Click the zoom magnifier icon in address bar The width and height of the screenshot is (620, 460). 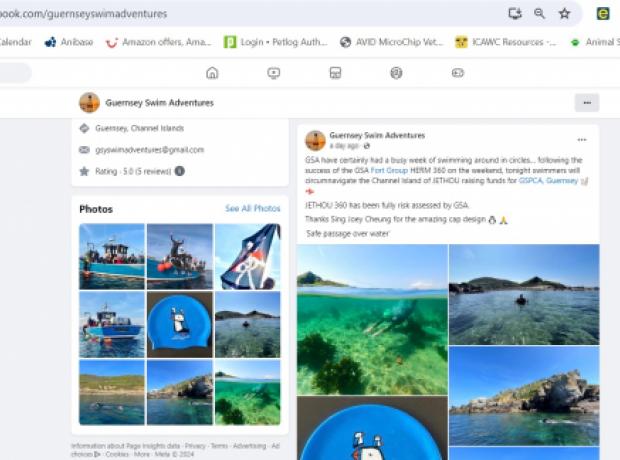[539, 13]
